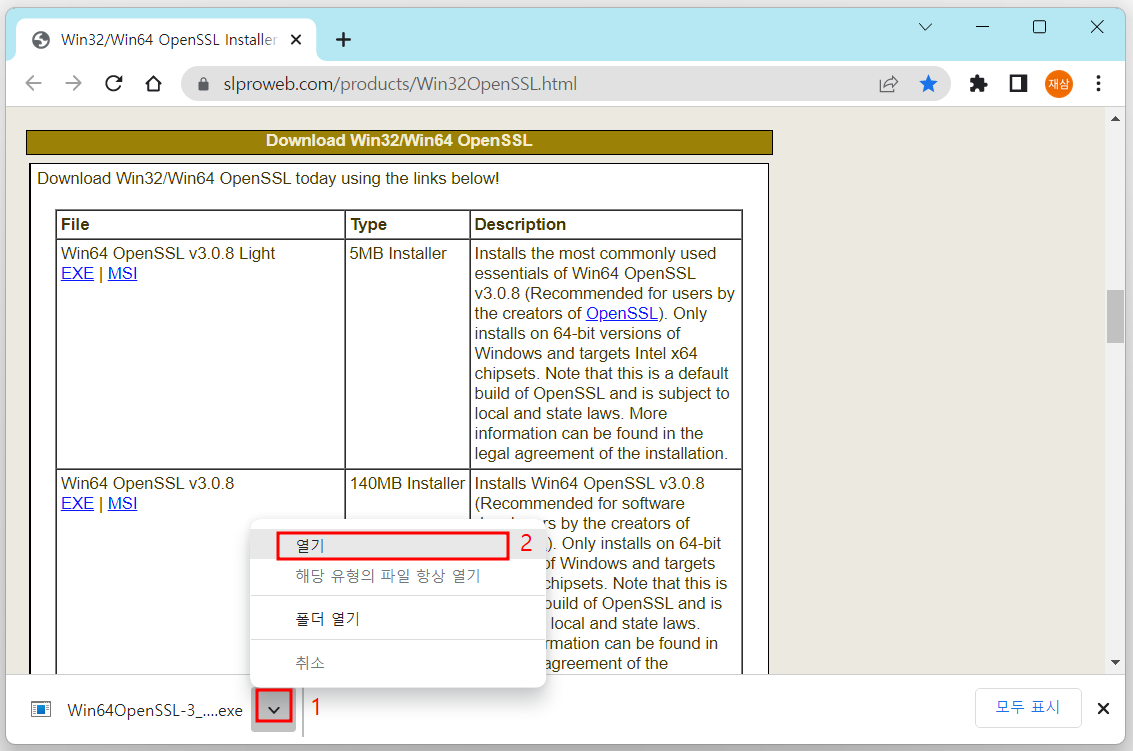Image resolution: width=1133 pixels, height=751 pixels.
Task: Click the extensions puzzle icon
Action: (978, 84)
